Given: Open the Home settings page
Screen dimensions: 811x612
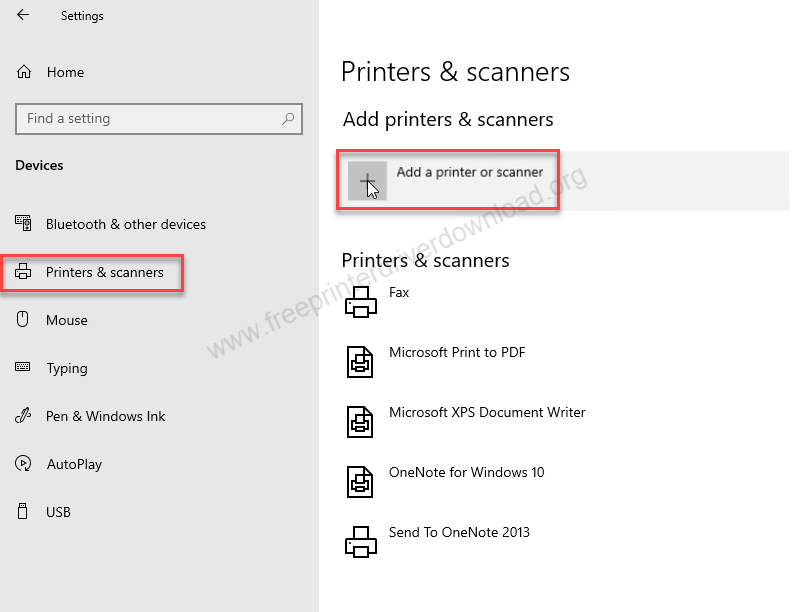Looking at the screenshot, I should click(x=65, y=72).
